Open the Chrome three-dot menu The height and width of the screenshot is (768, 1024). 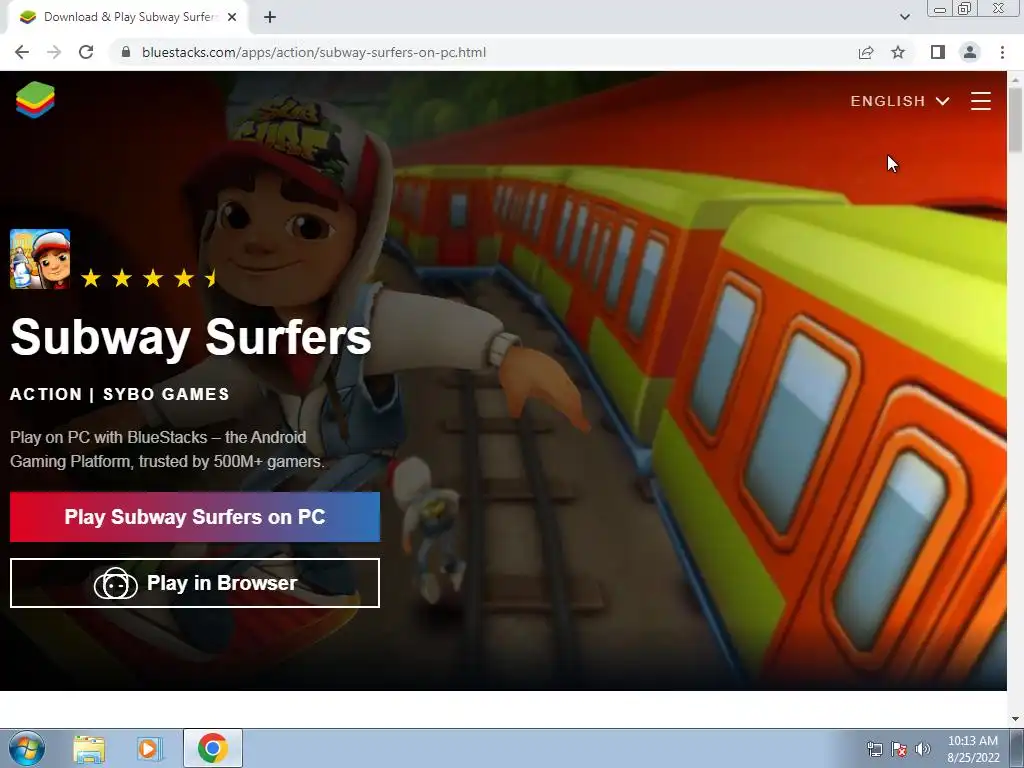click(x=1002, y=52)
